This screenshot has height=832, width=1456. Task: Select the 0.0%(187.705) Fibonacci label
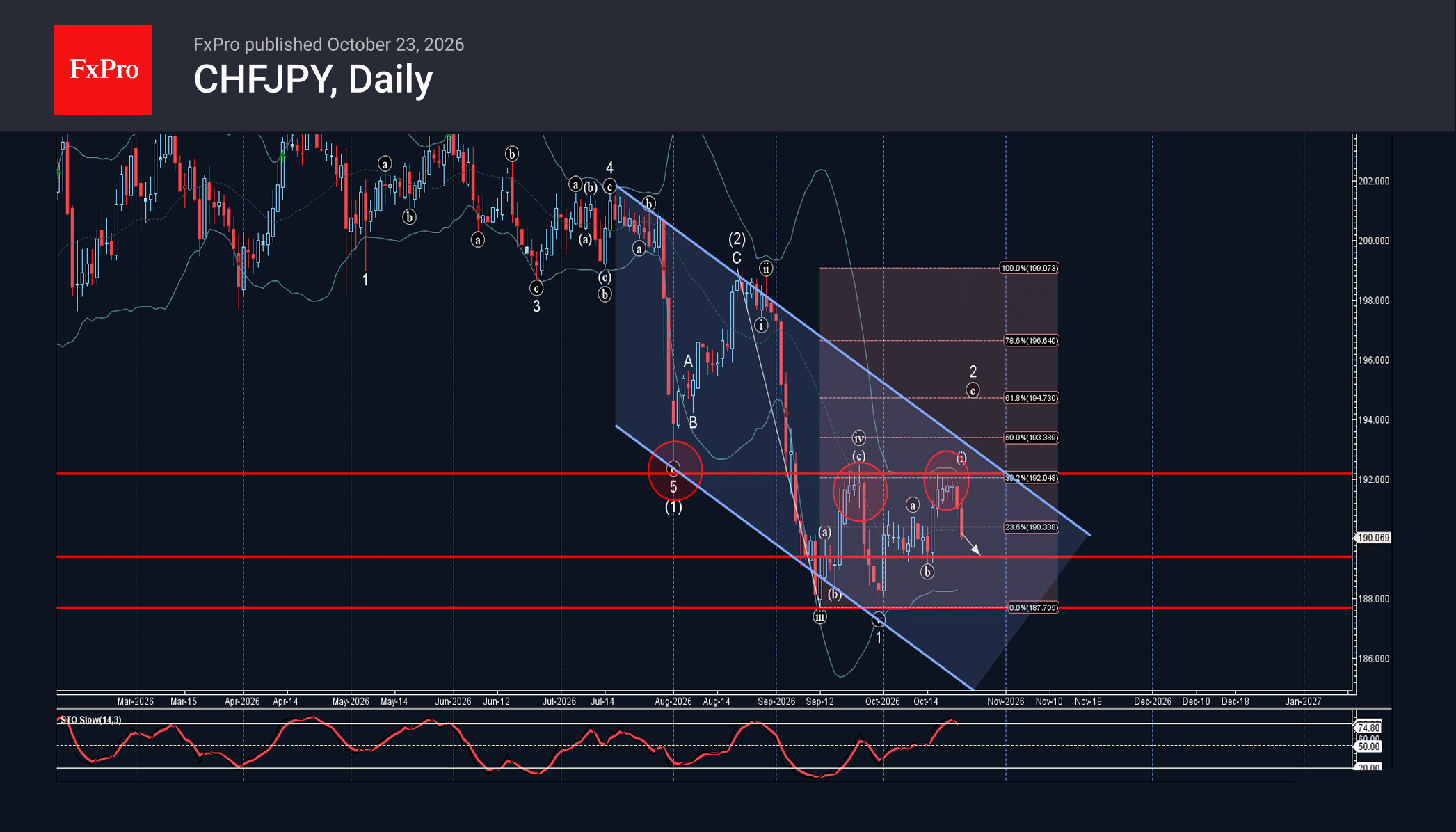pyautogui.click(x=1033, y=608)
